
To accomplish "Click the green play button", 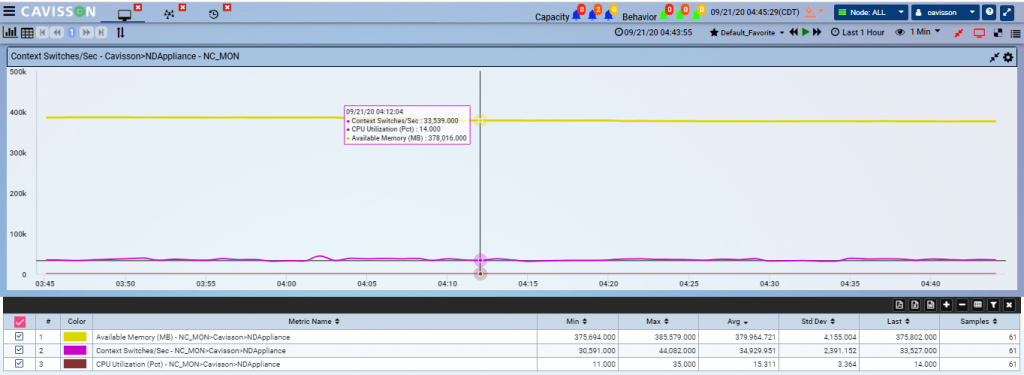I will (x=806, y=32).
